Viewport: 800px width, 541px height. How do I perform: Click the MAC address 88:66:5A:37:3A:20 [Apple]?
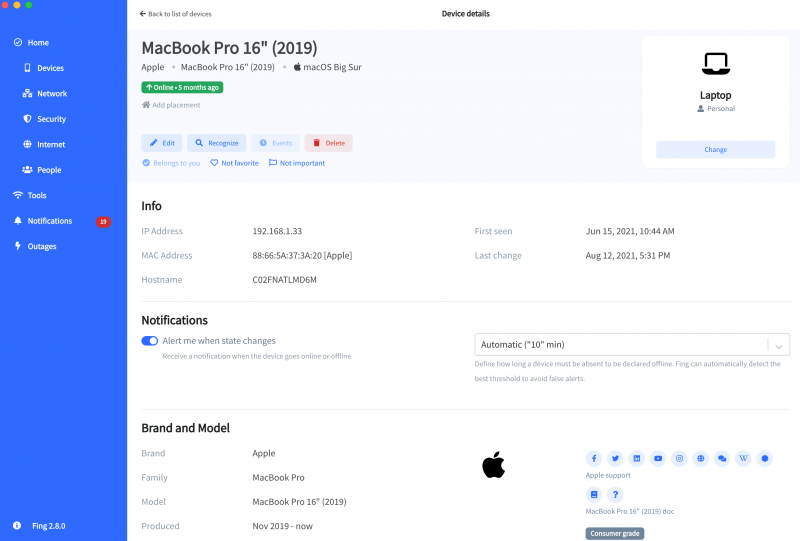tap(302, 256)
